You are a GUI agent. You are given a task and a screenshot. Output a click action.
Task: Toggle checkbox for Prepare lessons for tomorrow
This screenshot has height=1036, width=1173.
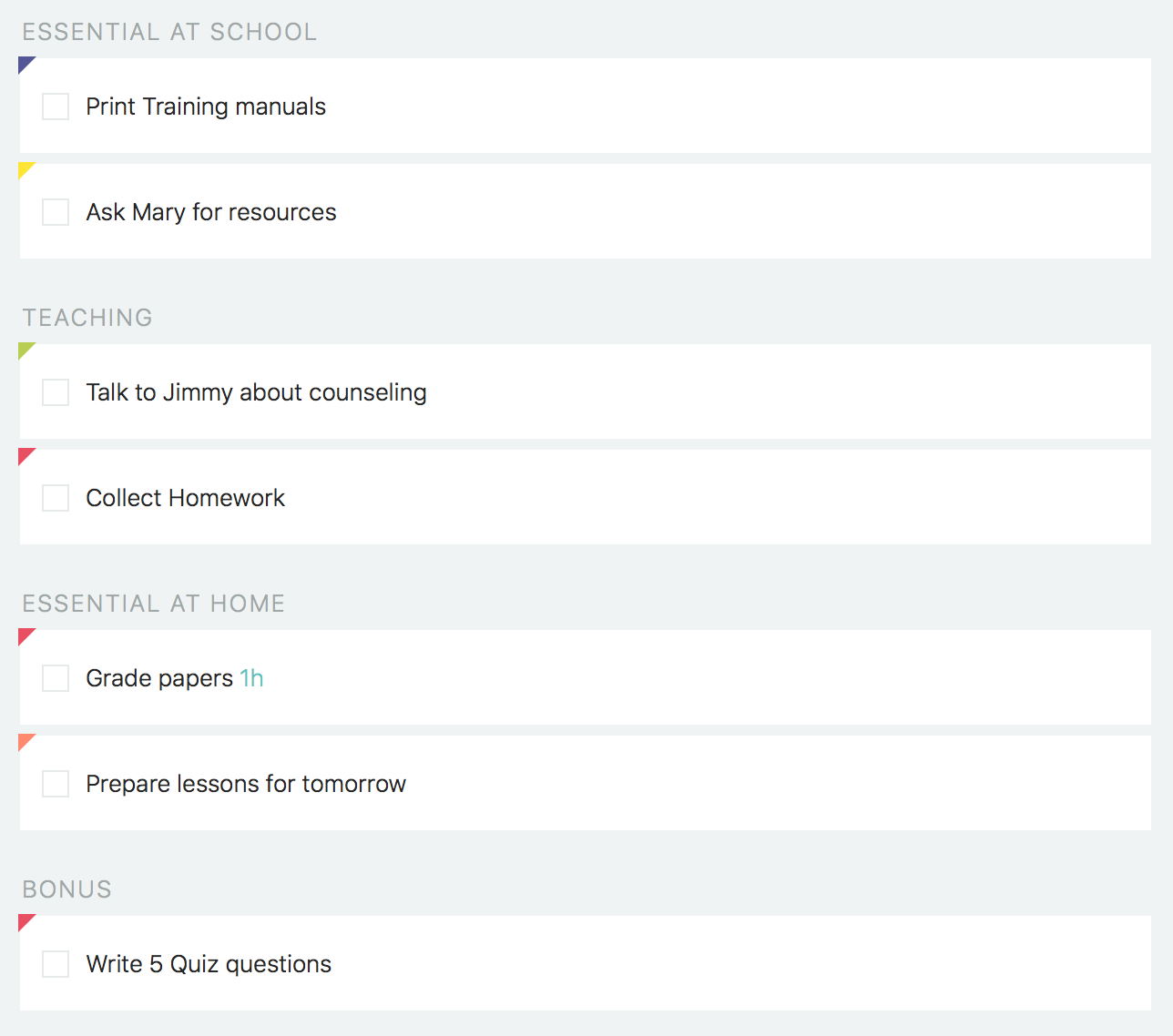(56, 784)
